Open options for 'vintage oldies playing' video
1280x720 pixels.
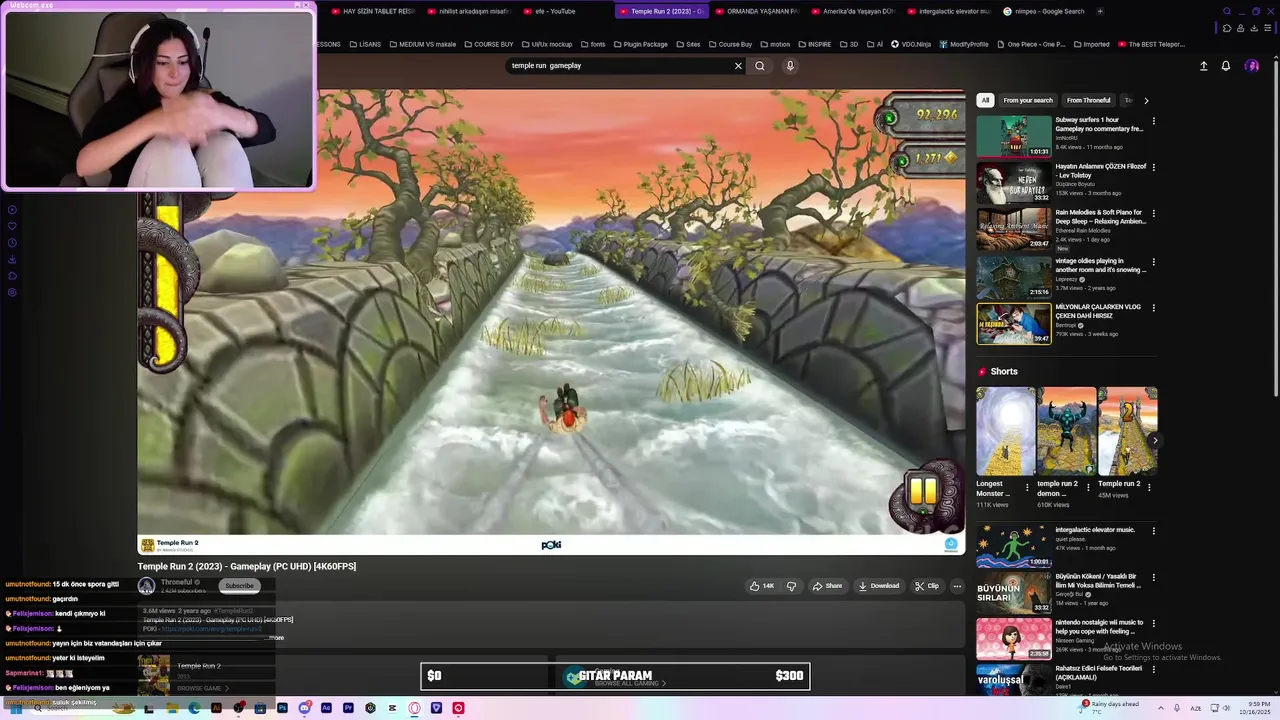coord(1153,262)
